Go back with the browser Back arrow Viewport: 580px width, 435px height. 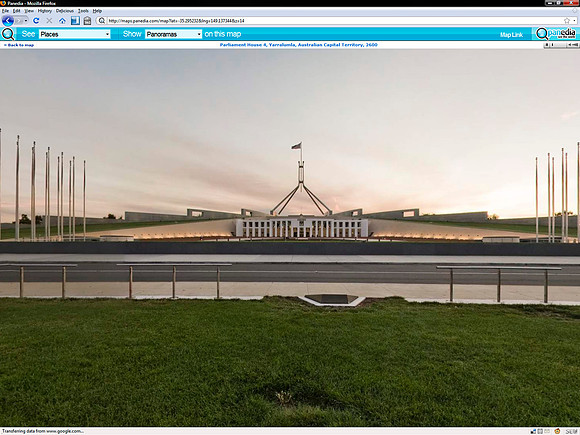pyautogui.click(x=8, y=21)
